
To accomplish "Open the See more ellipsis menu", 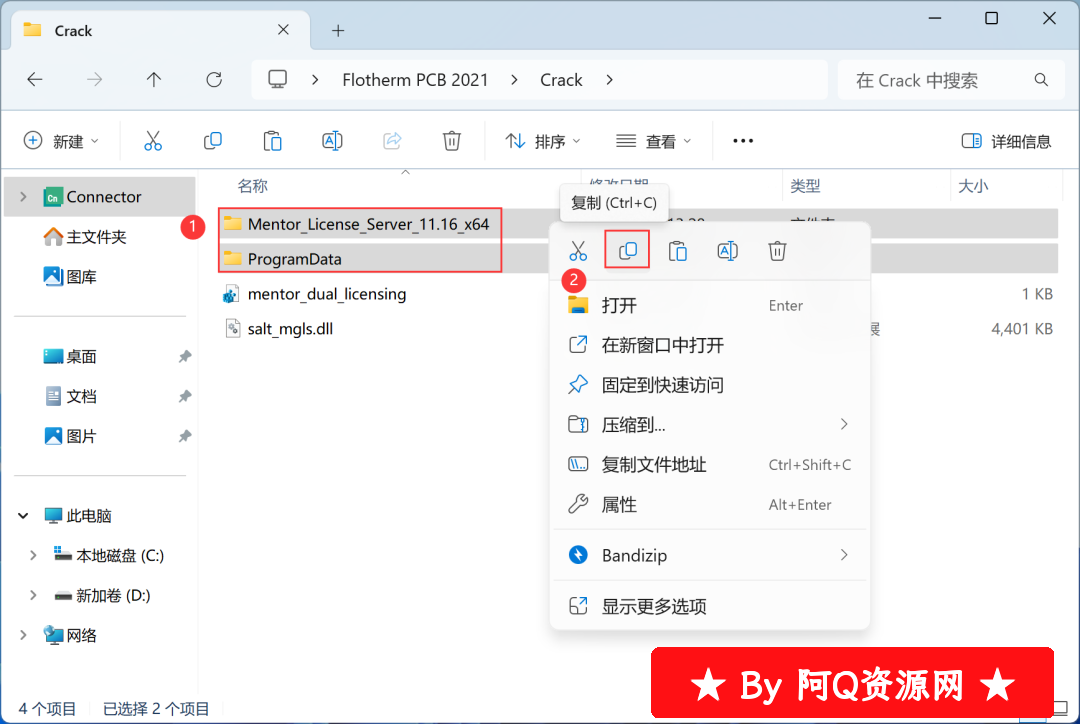I will 743,141.
